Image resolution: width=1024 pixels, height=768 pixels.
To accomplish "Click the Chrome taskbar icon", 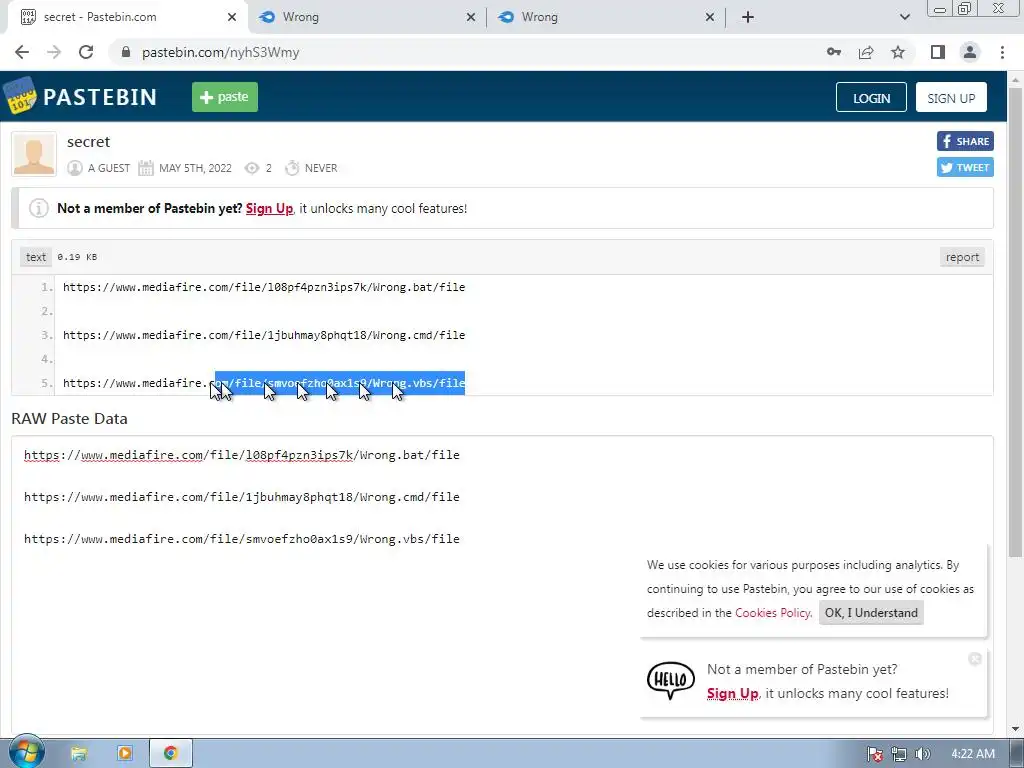I will coord(170,754).
